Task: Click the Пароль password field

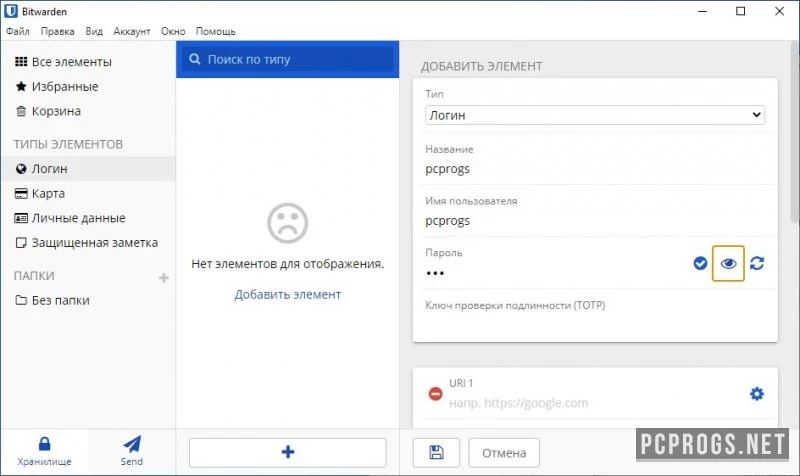Action: [556, 273]
